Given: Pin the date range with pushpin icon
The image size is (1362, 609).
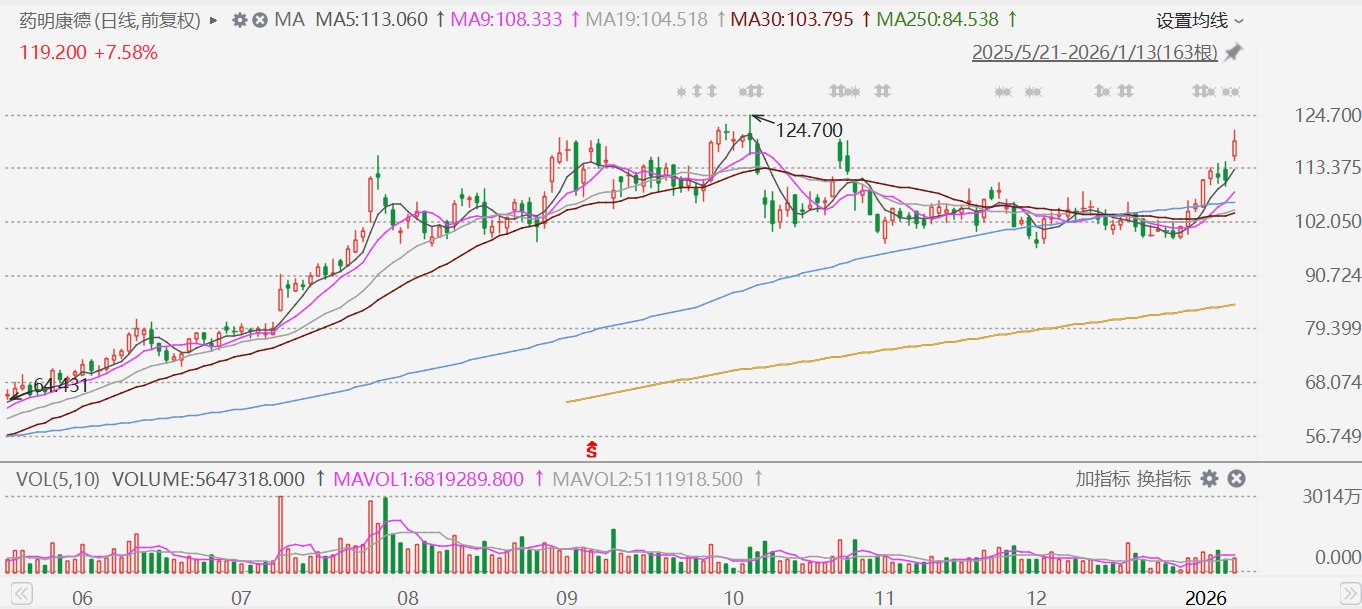Looking at the screenshot, I should pyautogui.click(x=1235, y=52).
